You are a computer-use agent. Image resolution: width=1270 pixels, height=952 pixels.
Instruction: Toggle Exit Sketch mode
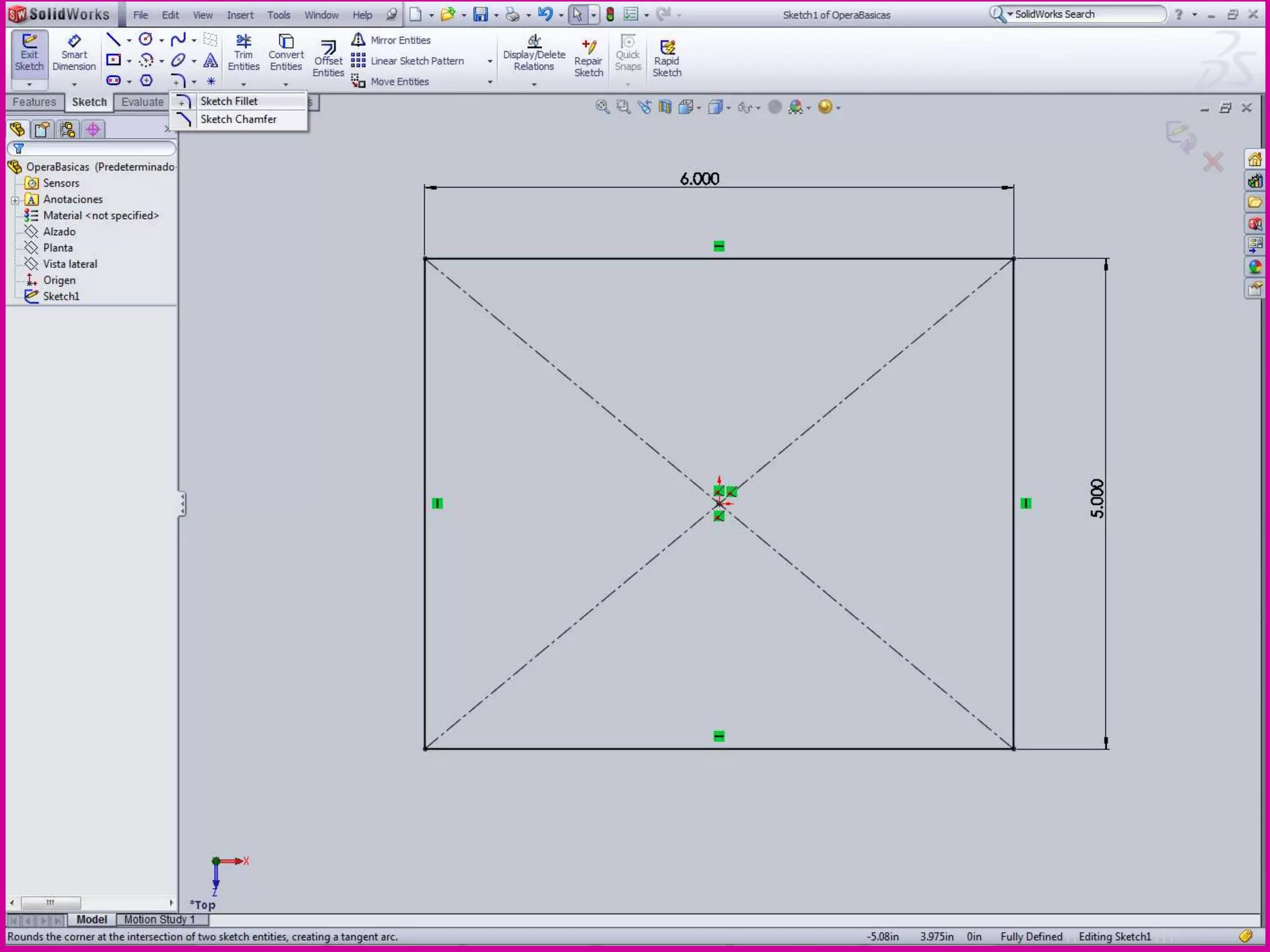(x=29, y=53)
